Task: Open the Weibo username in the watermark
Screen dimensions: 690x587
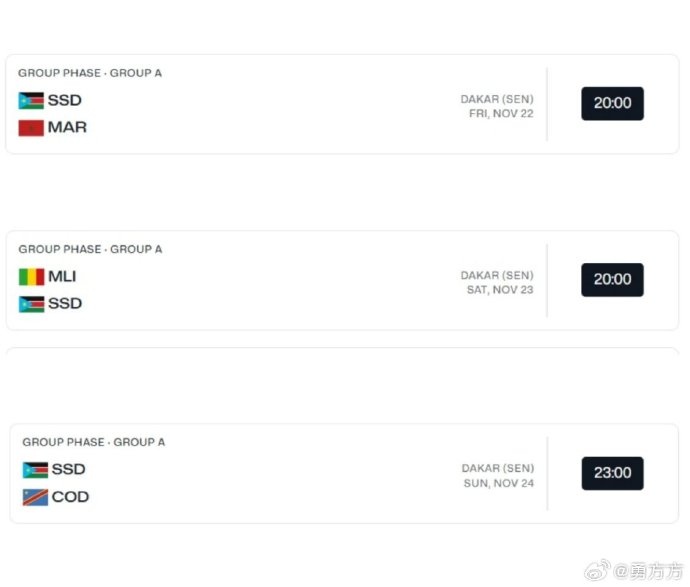Action: click(x=647, y=572)
